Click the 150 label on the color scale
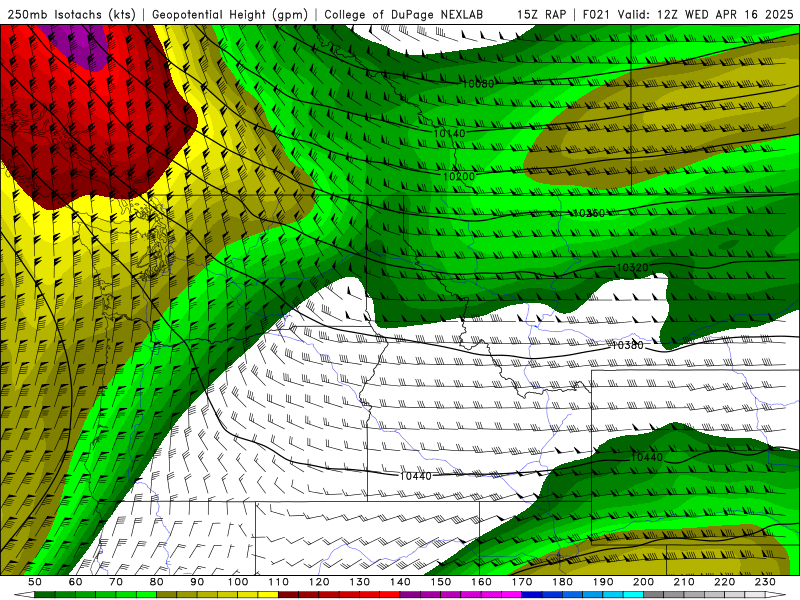This screenshot has height=600, width=800. [441, 582]
